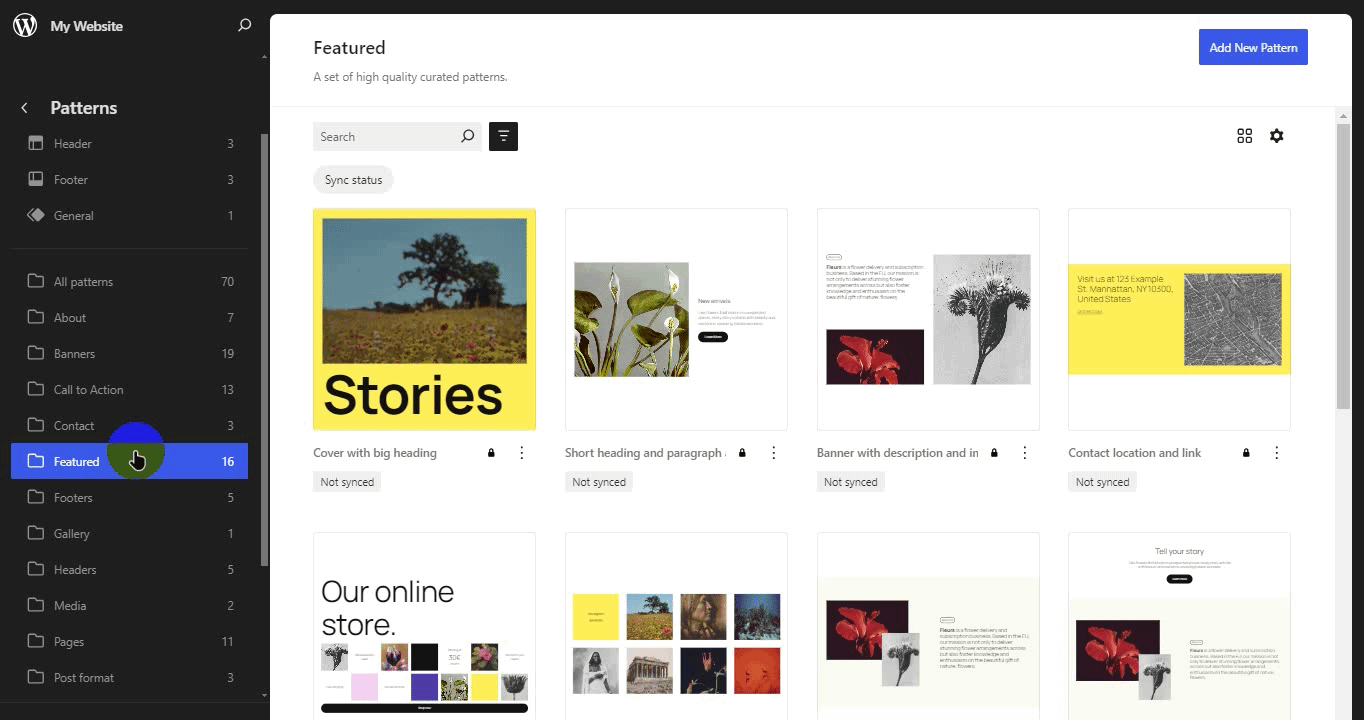Click the sidebar vertical scrollbar
The width and height of the screenshot is (1364, 720).
point(264,350)
